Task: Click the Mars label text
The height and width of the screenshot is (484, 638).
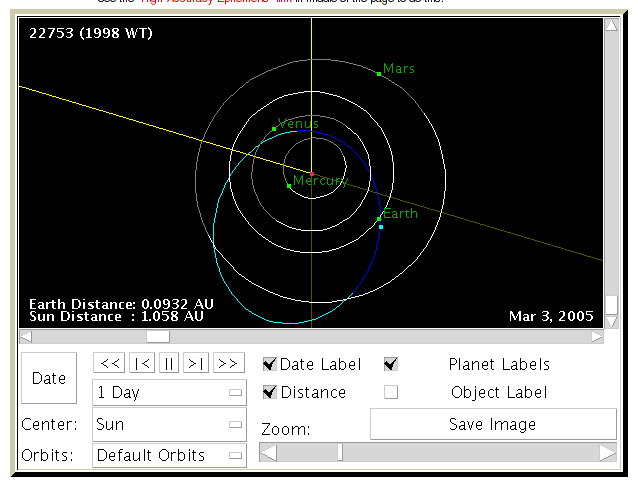Action: [399, 68]
